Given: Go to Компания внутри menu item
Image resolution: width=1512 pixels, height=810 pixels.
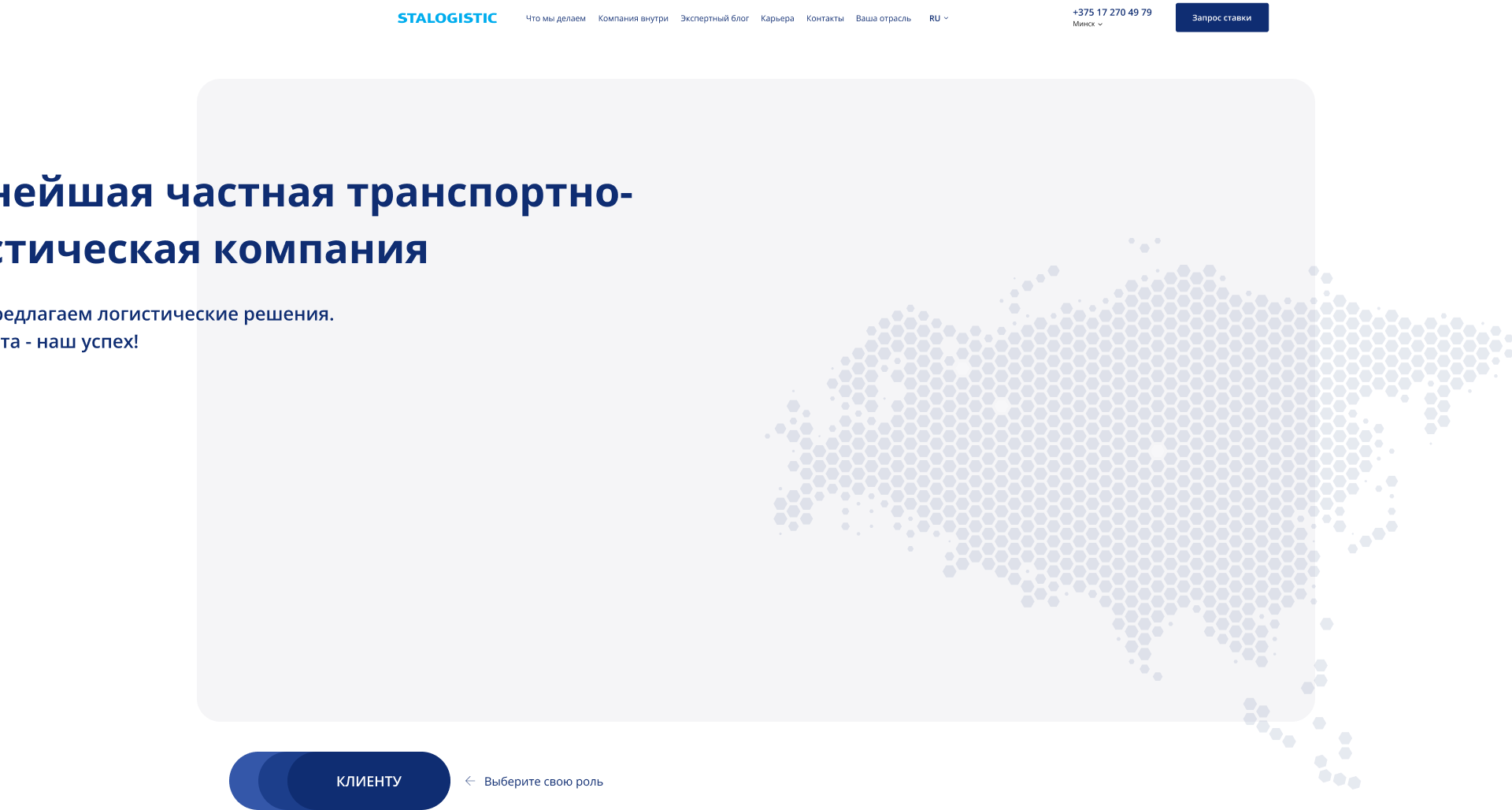Looking at the screenshot, I should point(632,18).
